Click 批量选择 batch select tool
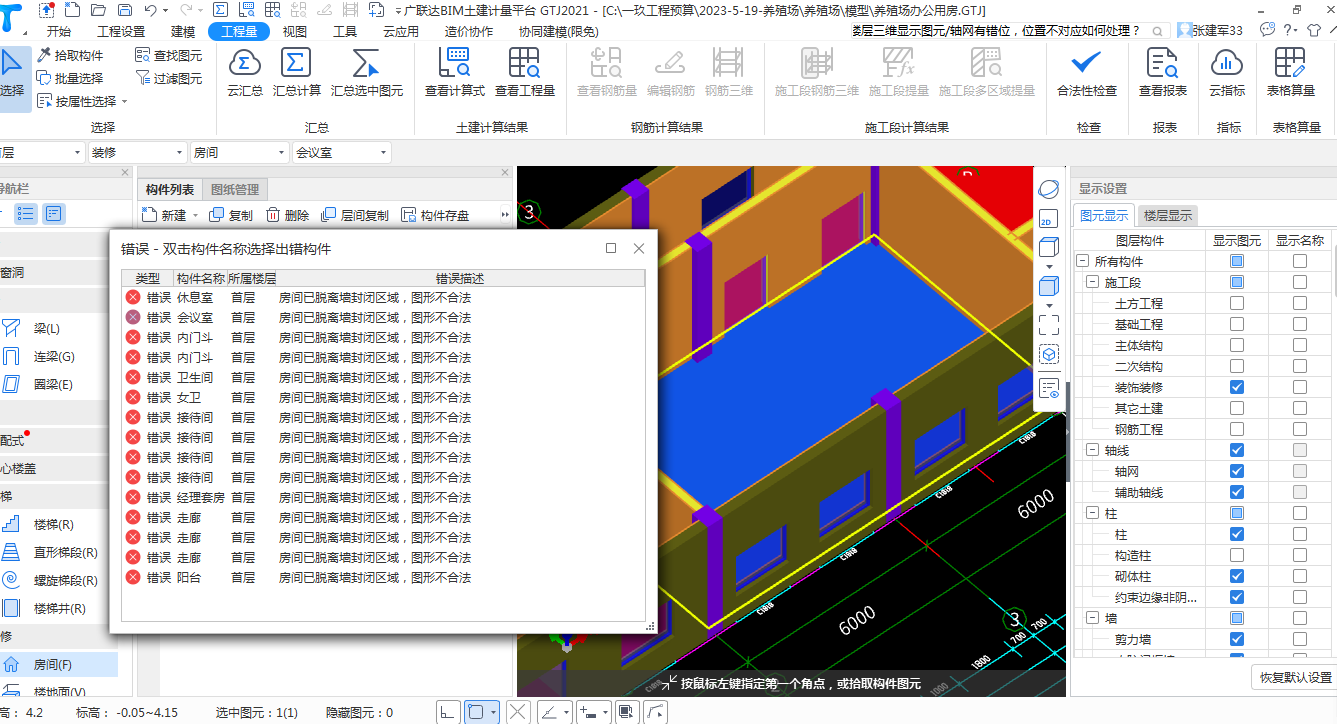The image size is (1337, 724). (70, 78)
